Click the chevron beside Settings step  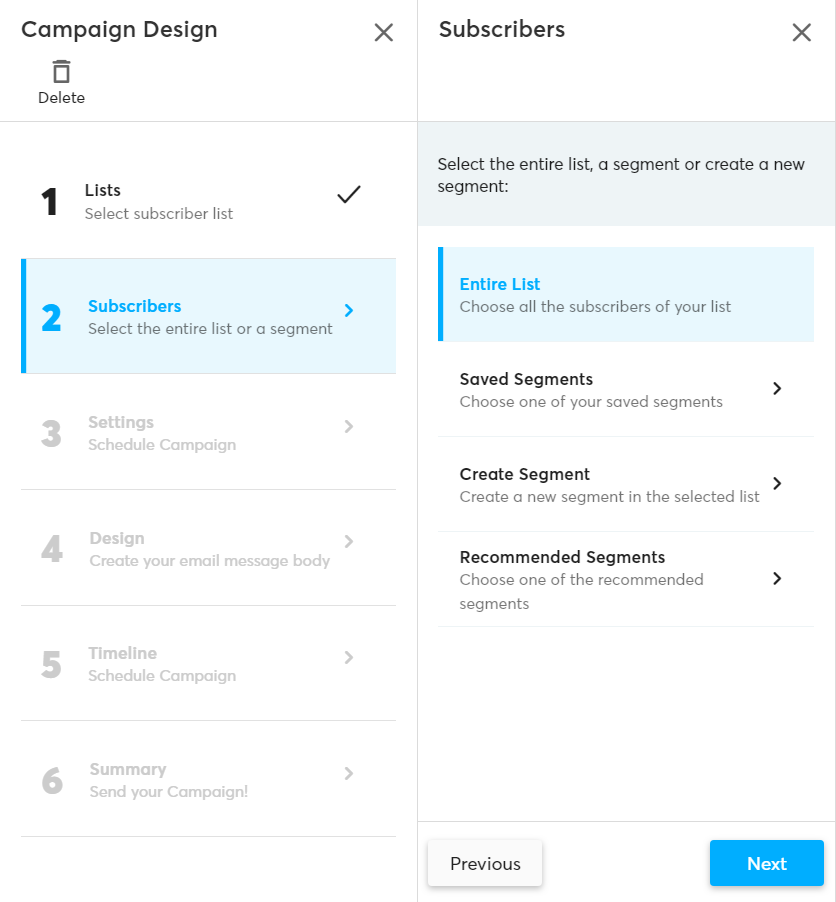pos(349,426)
